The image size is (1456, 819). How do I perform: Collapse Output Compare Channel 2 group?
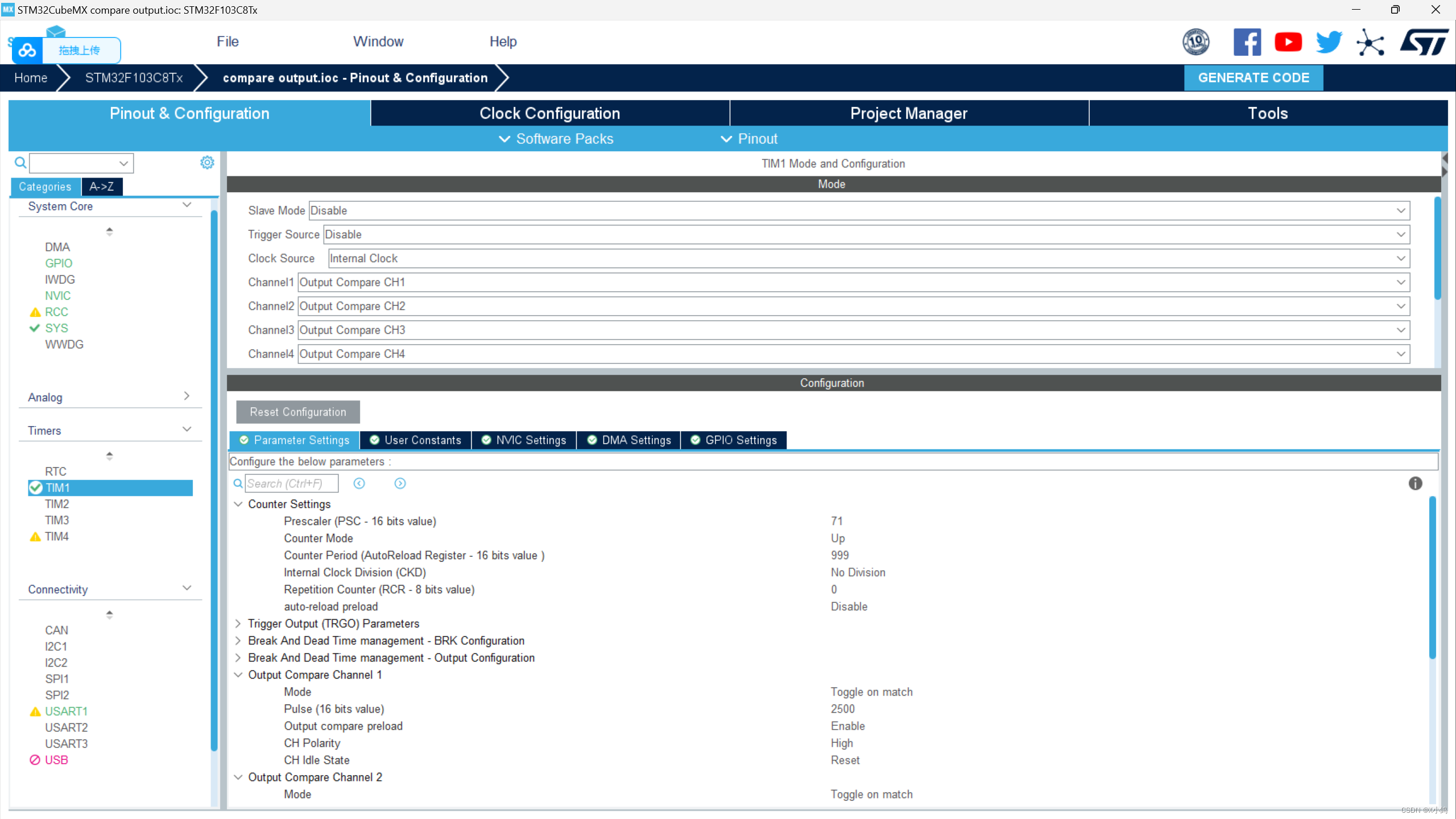(238, 777)
